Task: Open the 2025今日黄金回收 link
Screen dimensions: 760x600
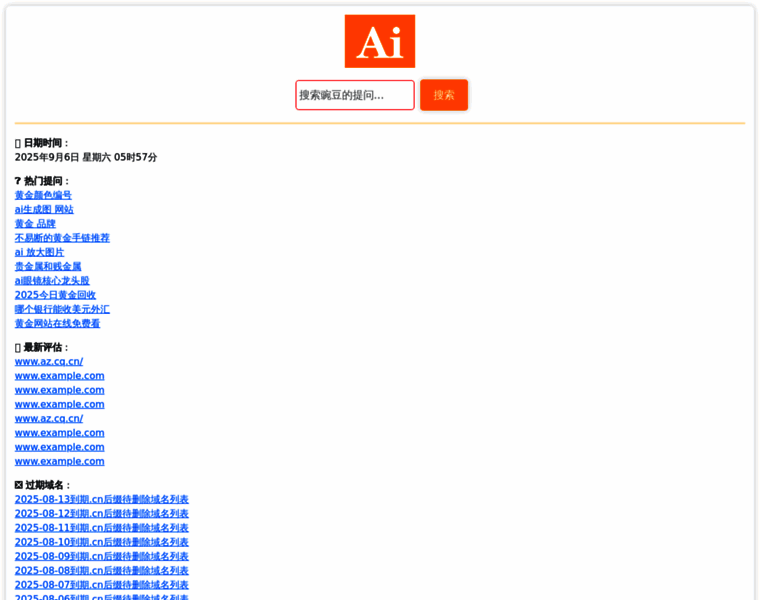Action: click(55, 295)
